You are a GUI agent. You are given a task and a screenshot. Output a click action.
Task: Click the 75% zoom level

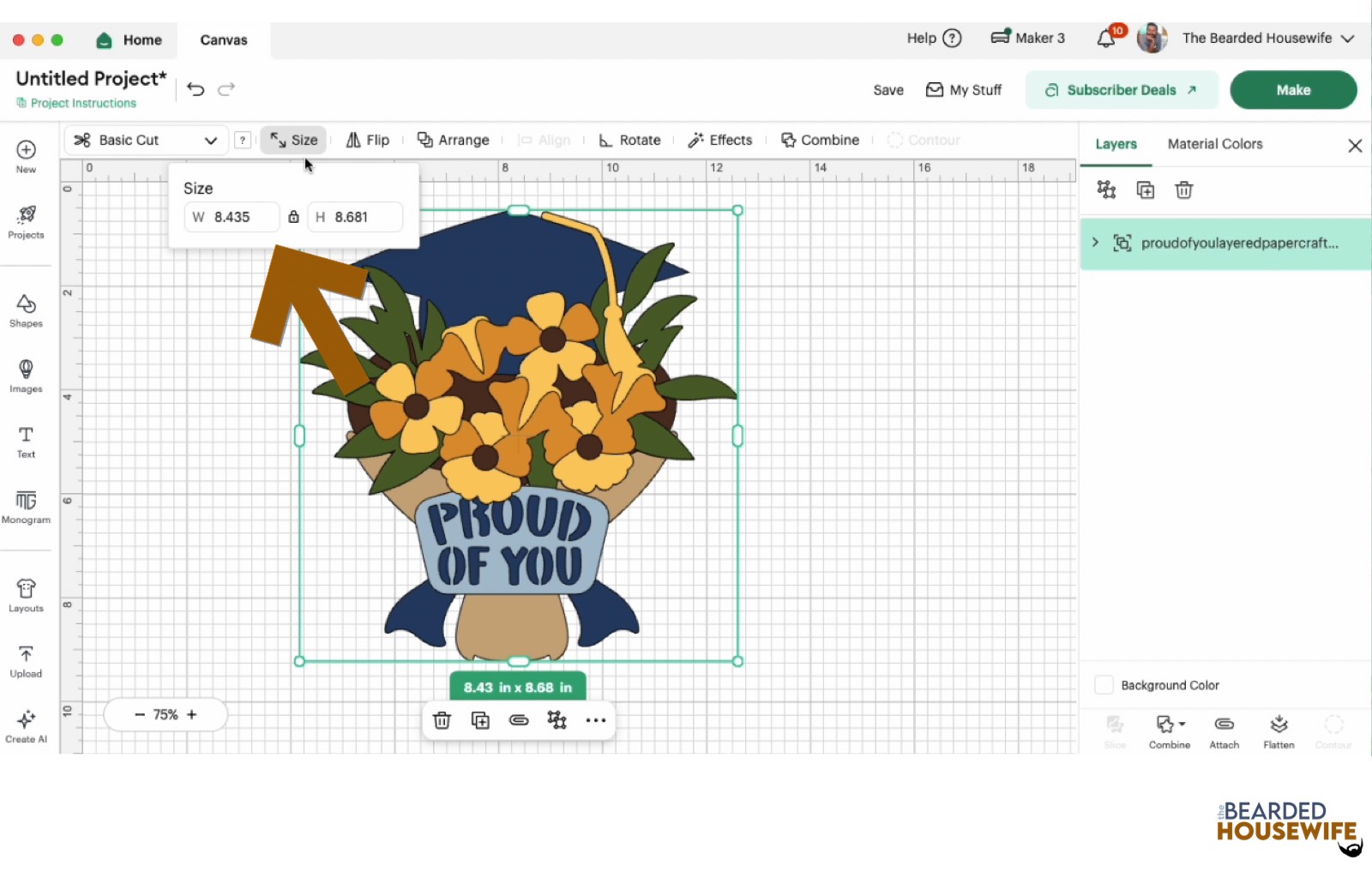tap(165, 714)
